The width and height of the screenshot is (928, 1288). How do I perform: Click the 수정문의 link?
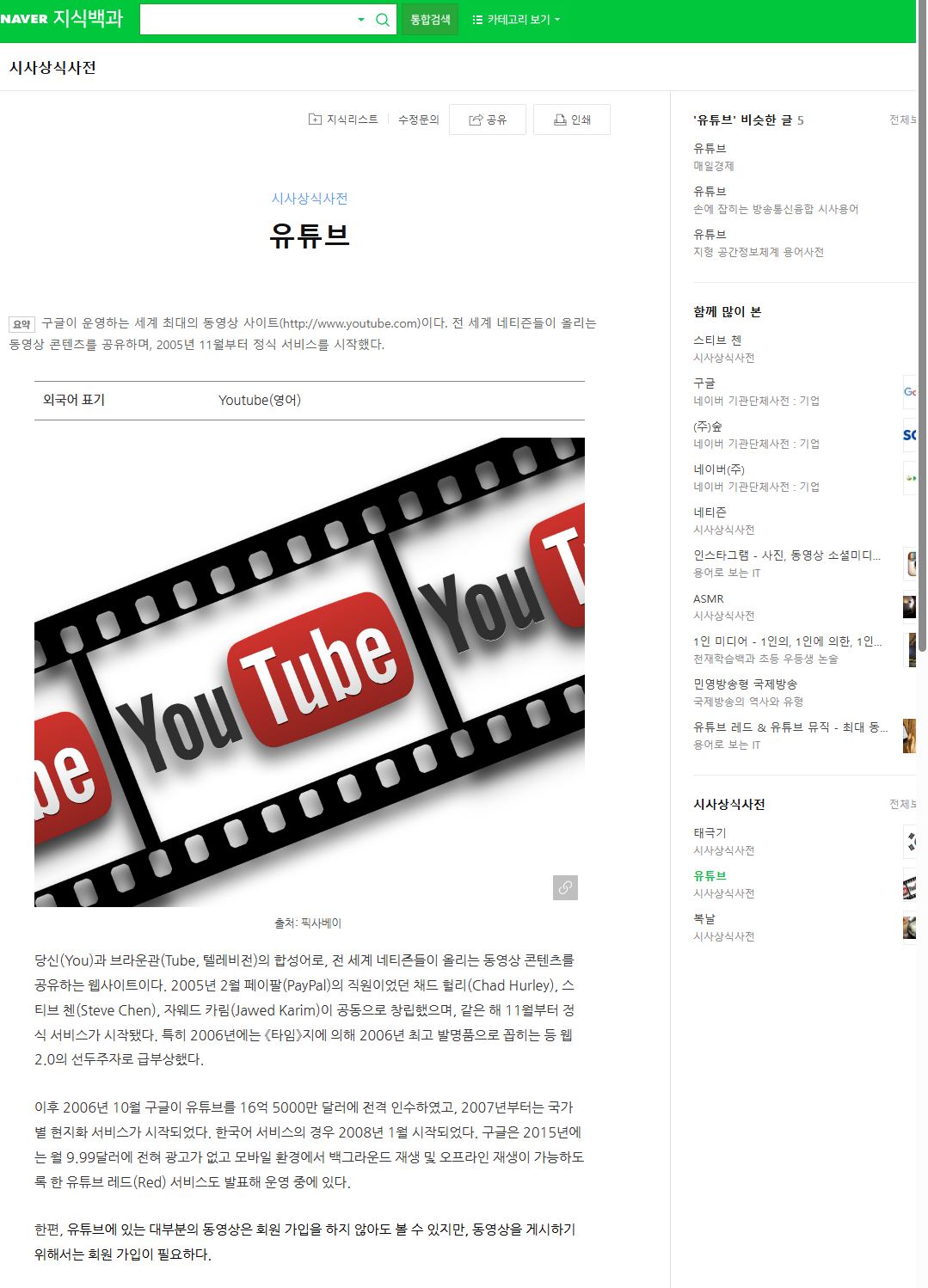tap(419, 120)
